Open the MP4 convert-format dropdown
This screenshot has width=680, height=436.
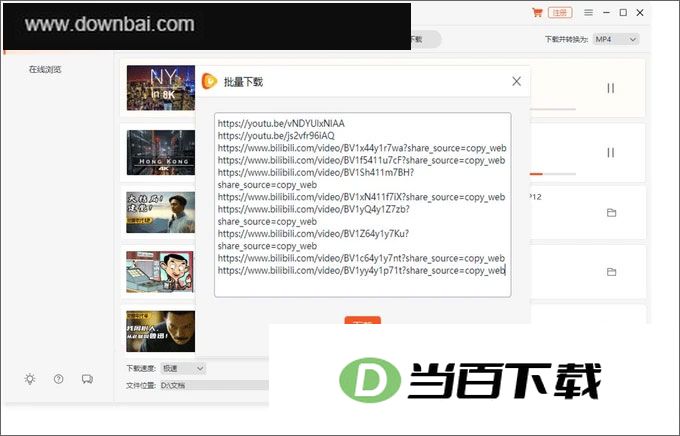click(x=616, y=39)
